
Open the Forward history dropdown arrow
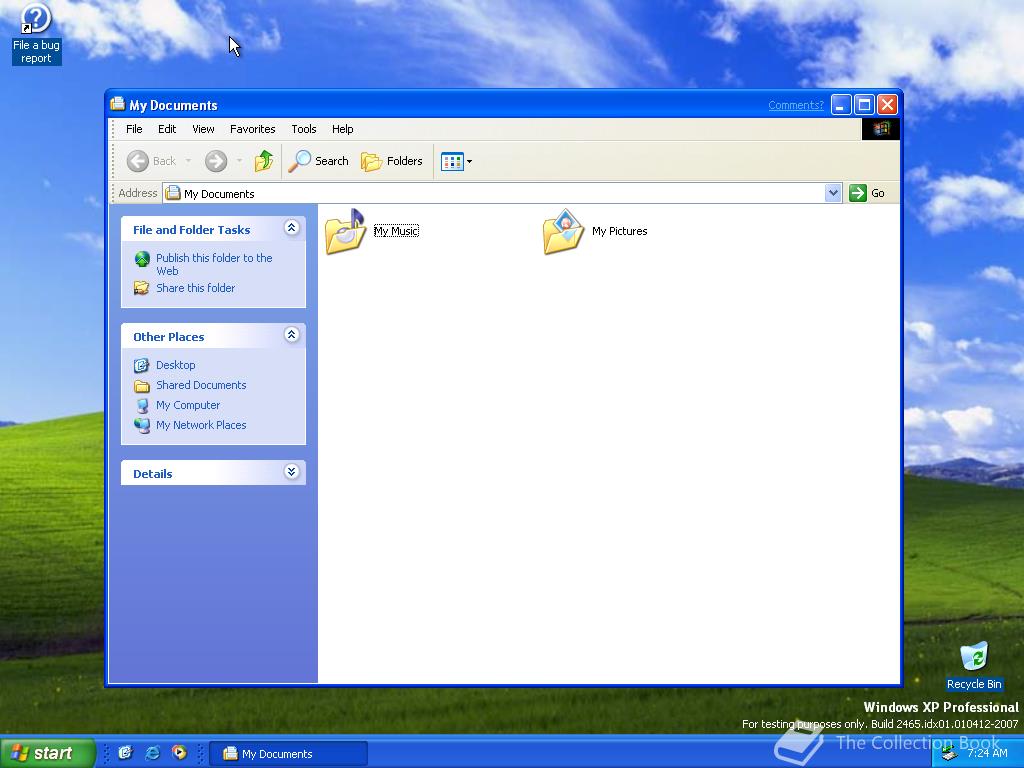tap(239, 161)
